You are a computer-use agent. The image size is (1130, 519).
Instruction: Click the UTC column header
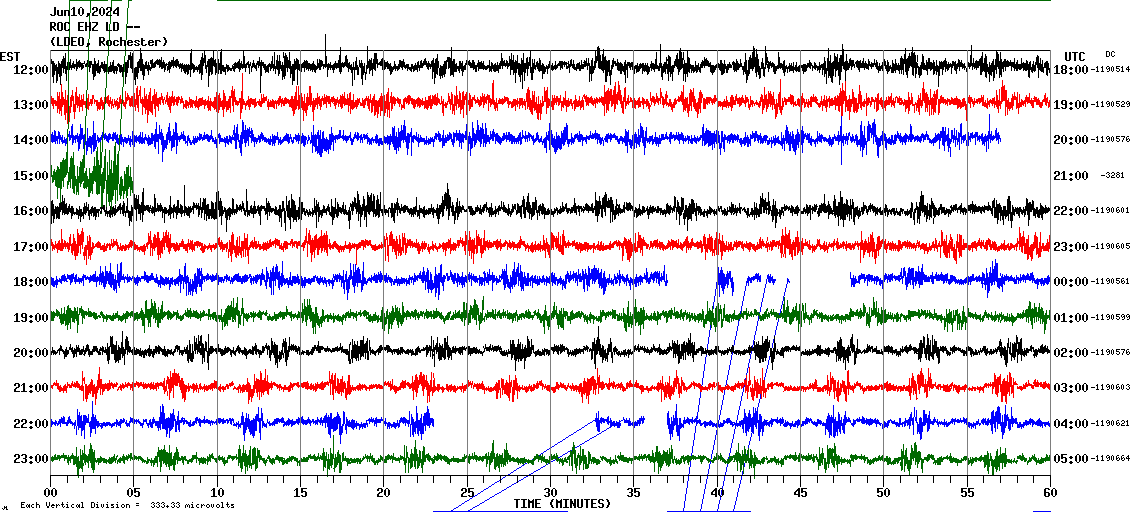[x=1075, y=56]
